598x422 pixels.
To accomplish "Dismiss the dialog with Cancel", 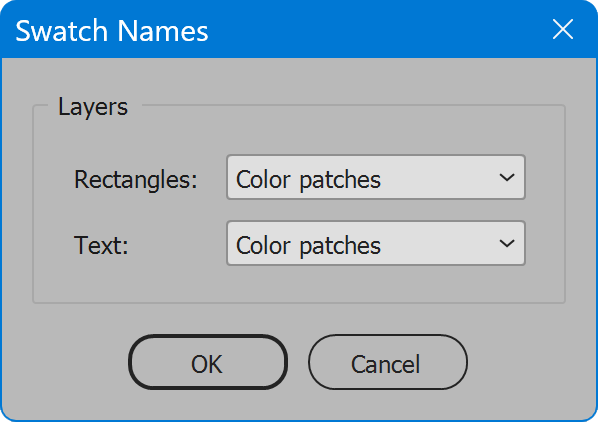I will (x=387, y=362).
